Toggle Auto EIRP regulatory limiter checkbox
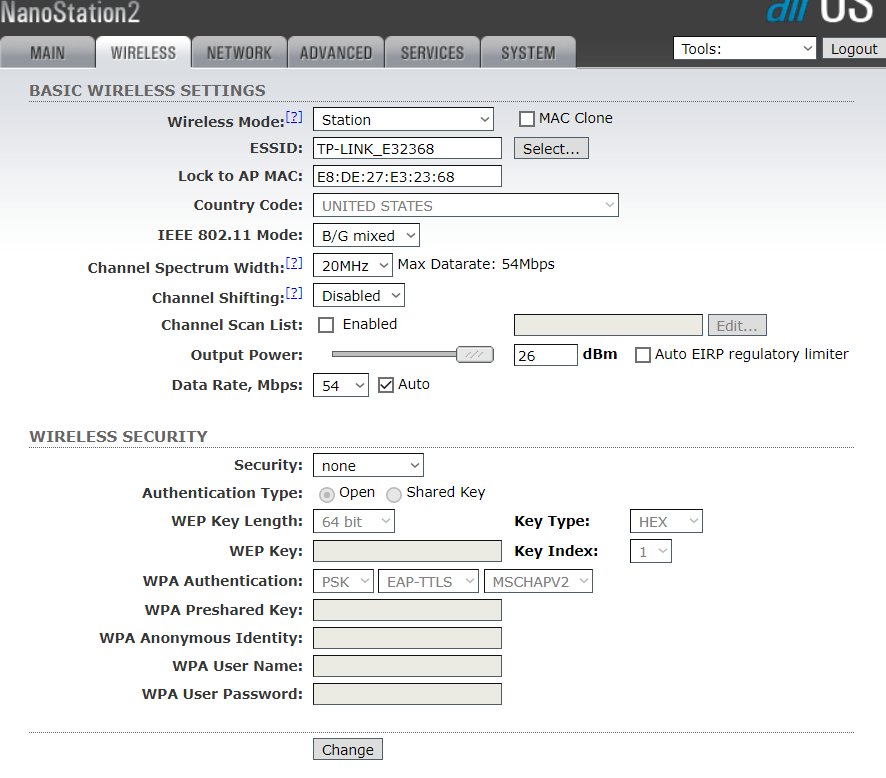Screen dimensions: 886x778 pos(642,355)
